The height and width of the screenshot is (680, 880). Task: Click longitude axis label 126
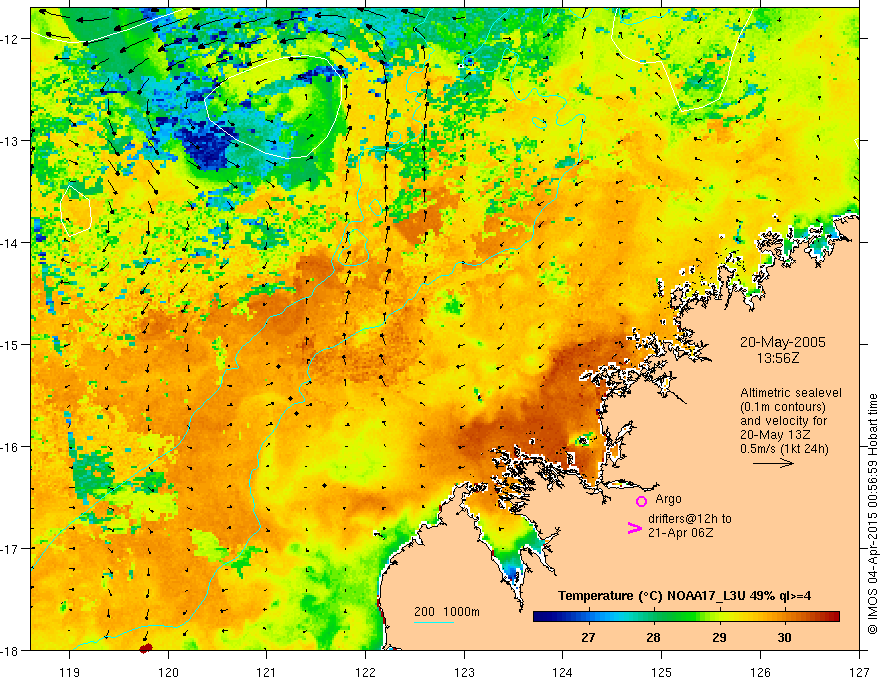tap(760, 672)
